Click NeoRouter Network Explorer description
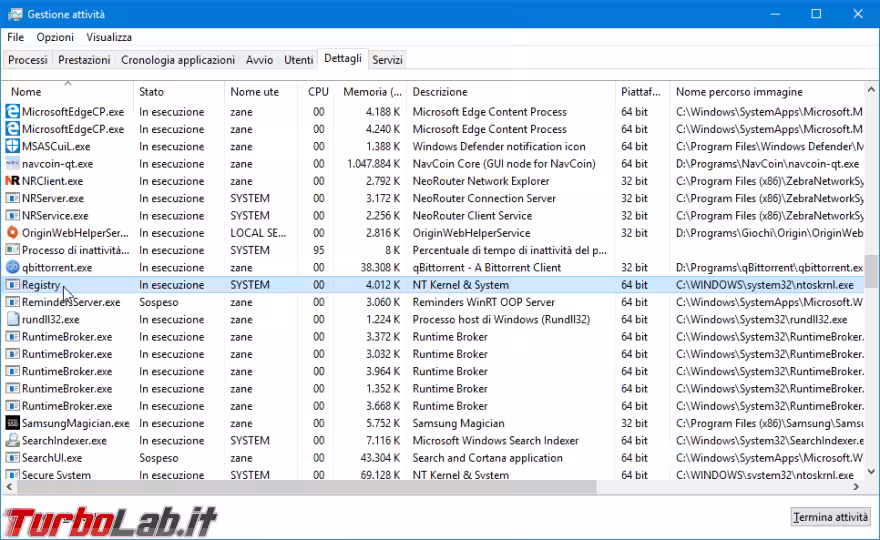 pos(481,181)
